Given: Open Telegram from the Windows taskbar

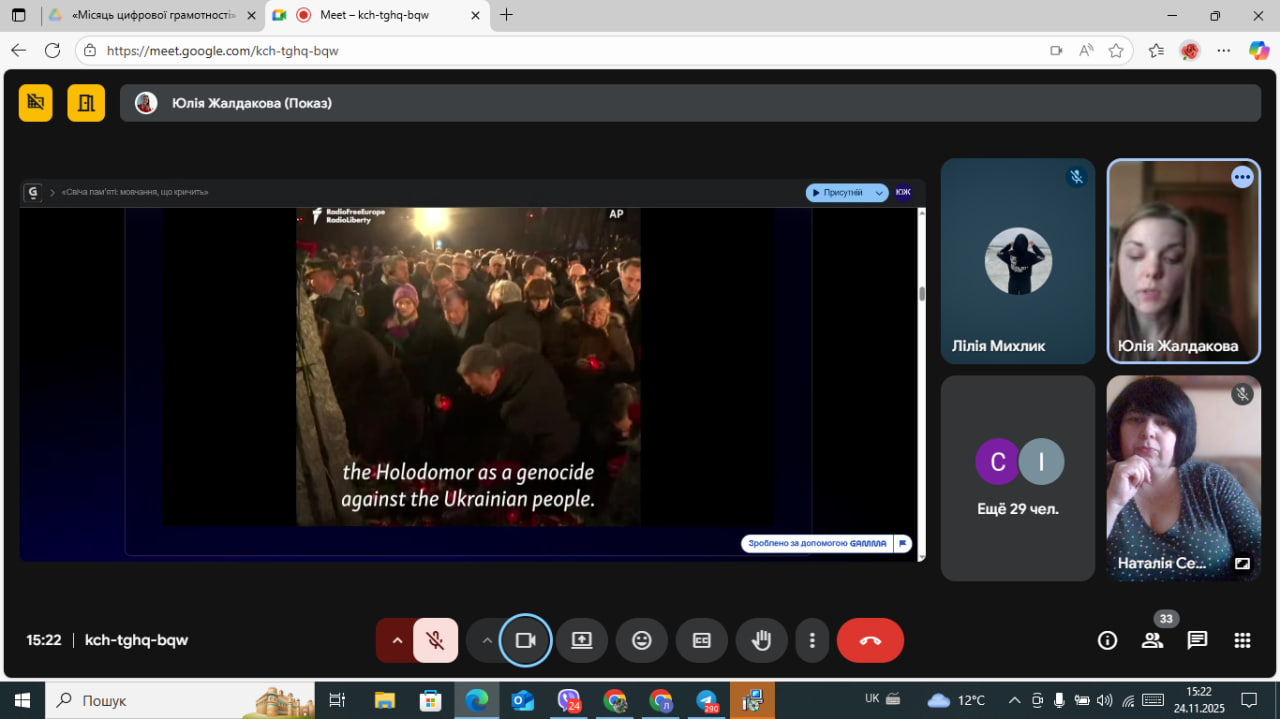Looking at the screenshot, I should (x=707, y=700).
